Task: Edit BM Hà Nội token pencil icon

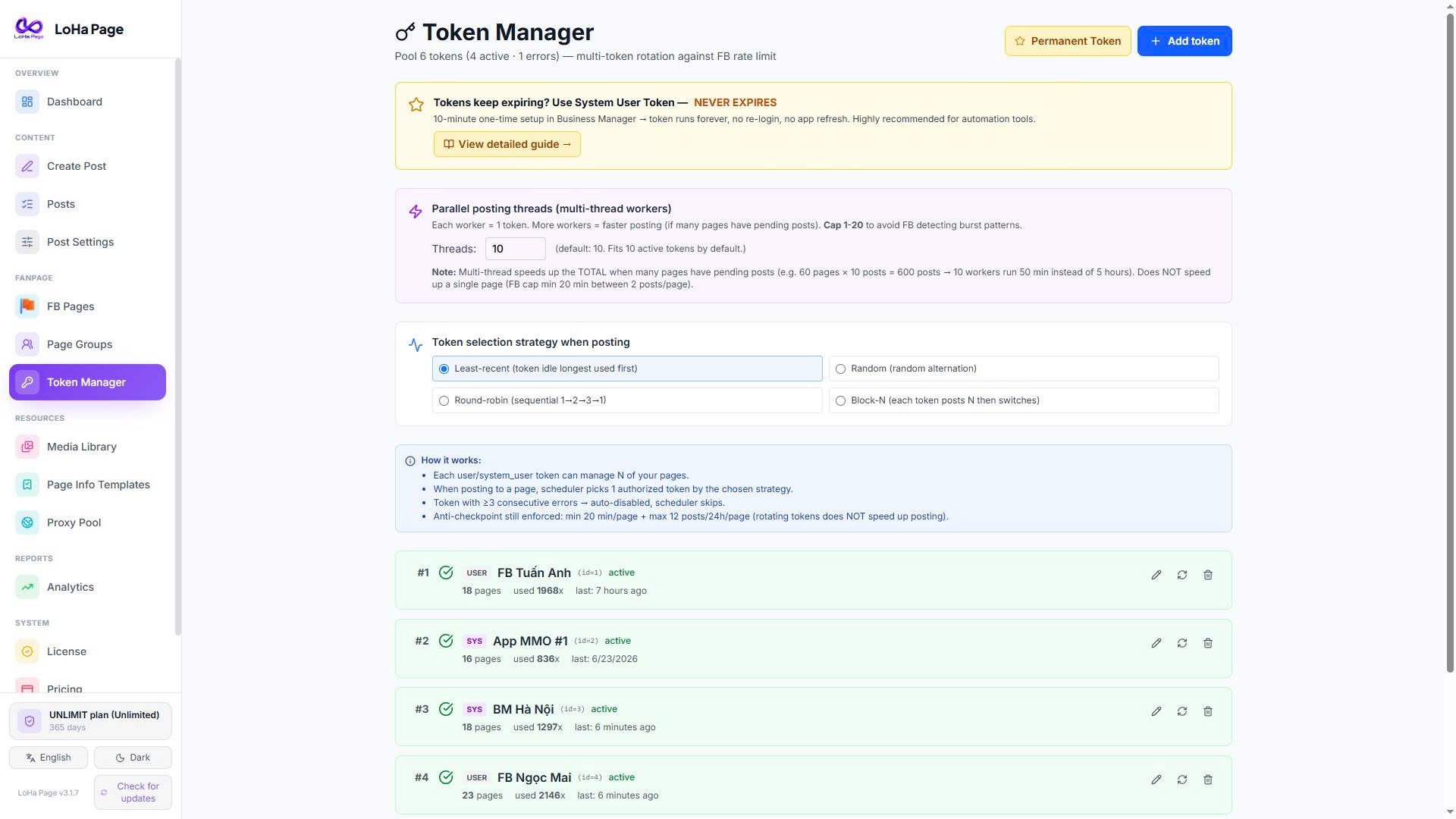Action: point(1156,711)
